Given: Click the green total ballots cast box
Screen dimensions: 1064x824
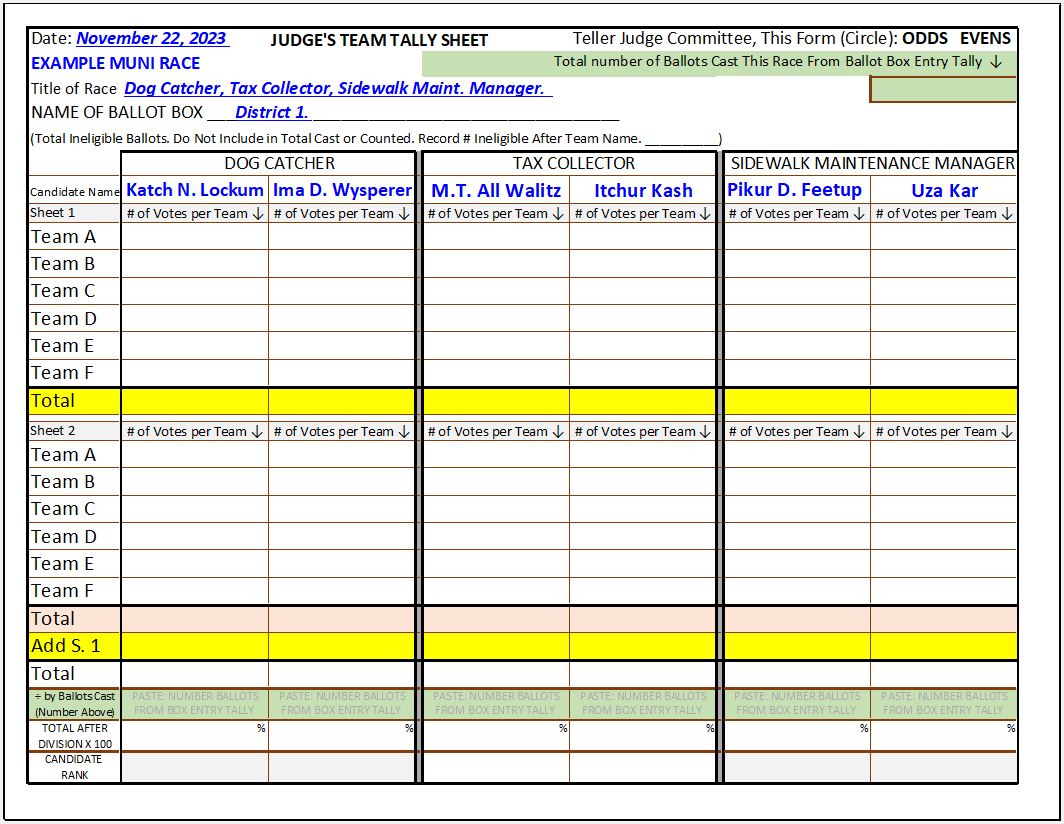Looking at the screenshot, I should [x=943, y=89].
